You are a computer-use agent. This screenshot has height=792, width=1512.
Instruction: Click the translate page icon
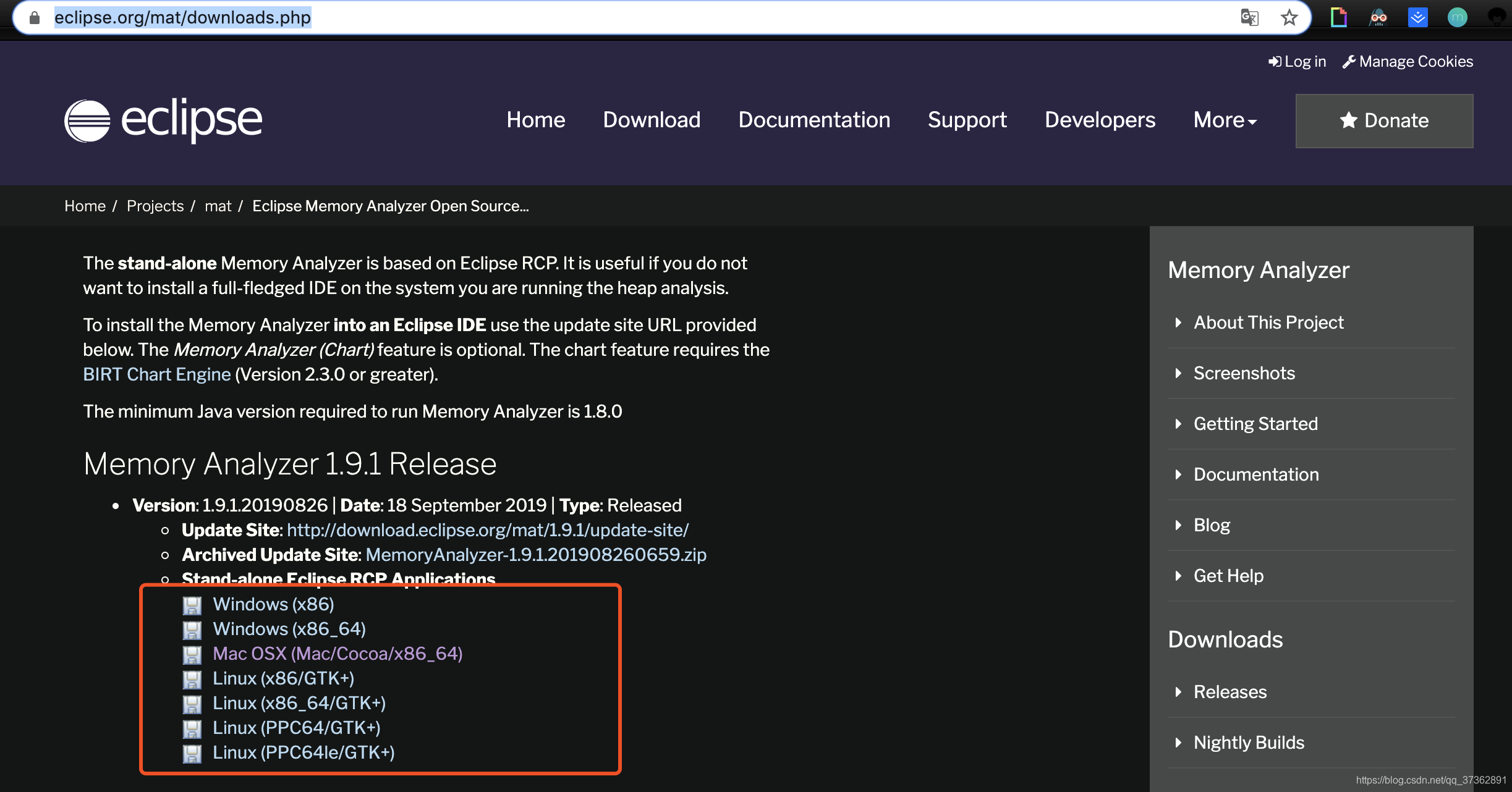coord(1249,17)
